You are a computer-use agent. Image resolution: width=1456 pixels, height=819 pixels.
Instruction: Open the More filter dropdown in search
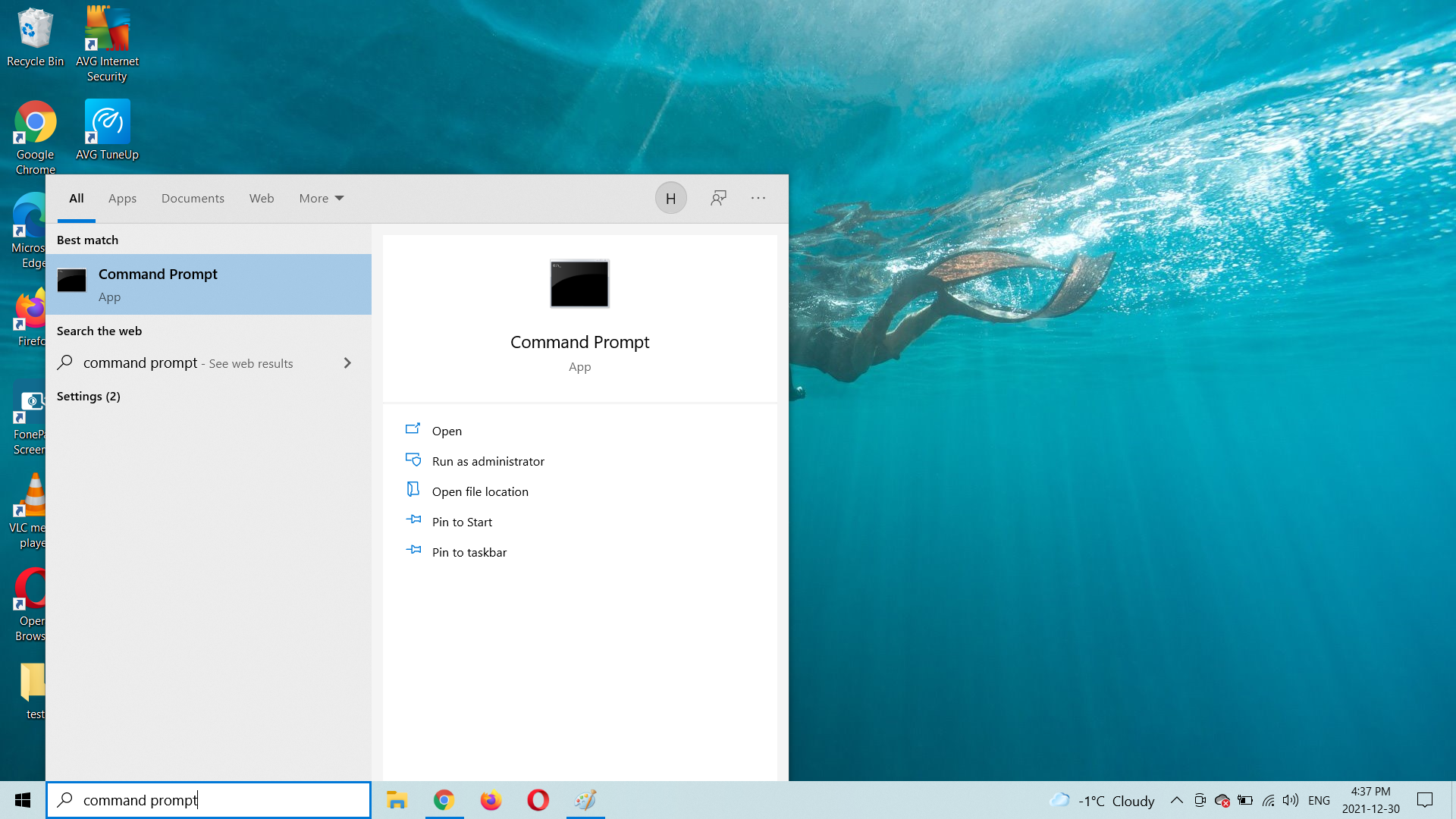pos(321,198)
